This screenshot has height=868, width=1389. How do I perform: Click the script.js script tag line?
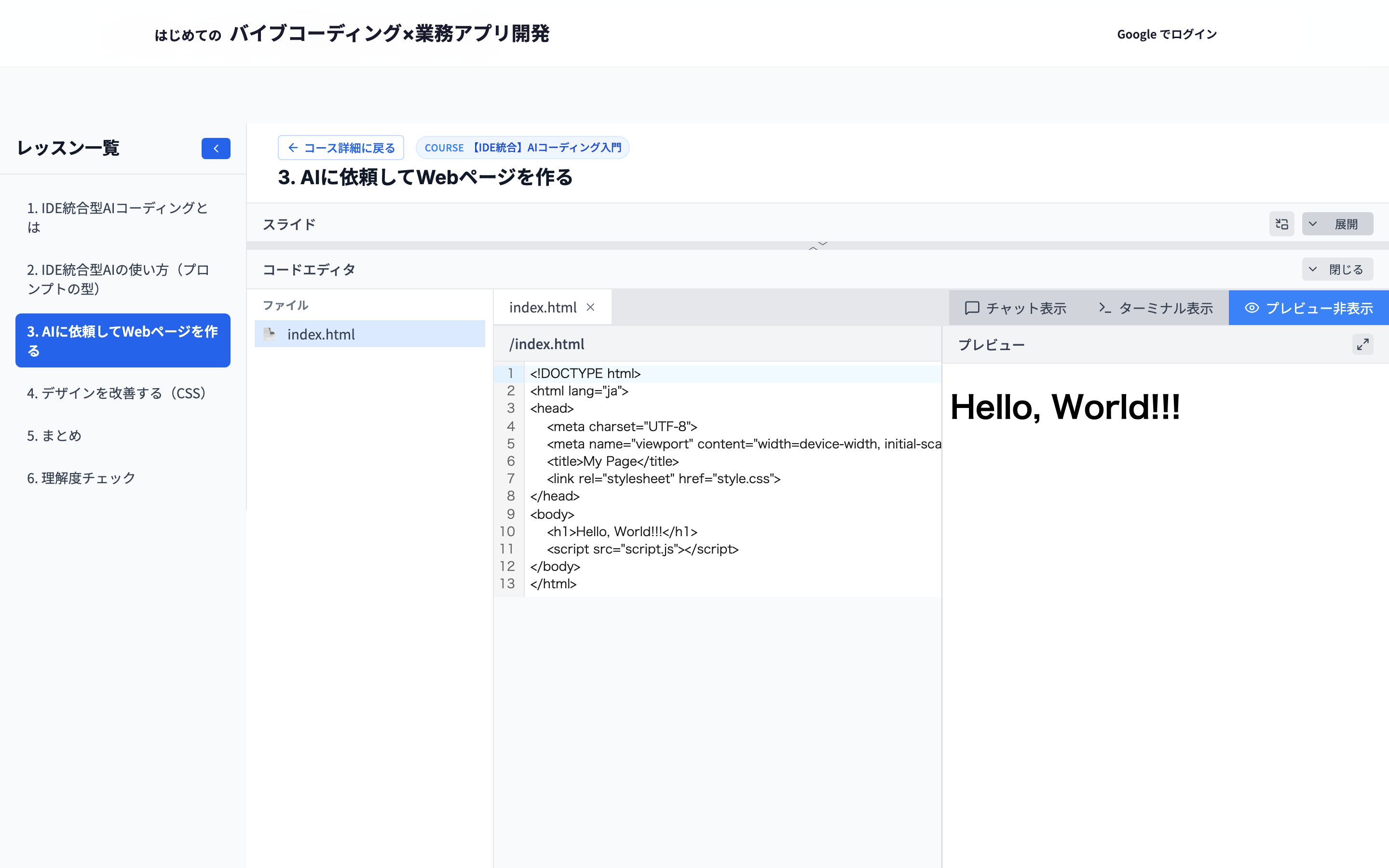tap(643, 549)
